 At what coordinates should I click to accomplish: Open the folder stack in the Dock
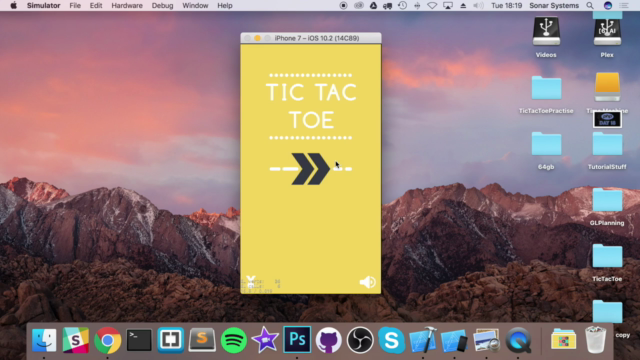563,340
